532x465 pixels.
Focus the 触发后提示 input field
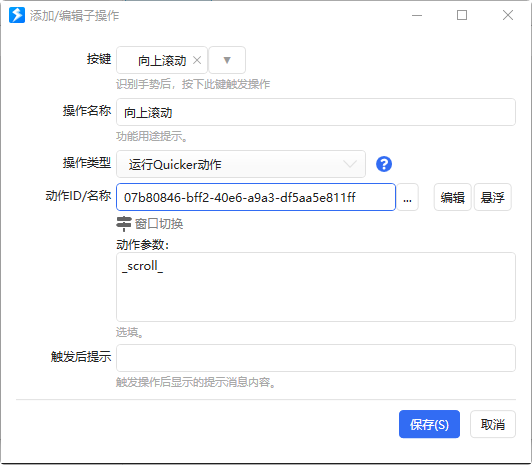(316, 358)
